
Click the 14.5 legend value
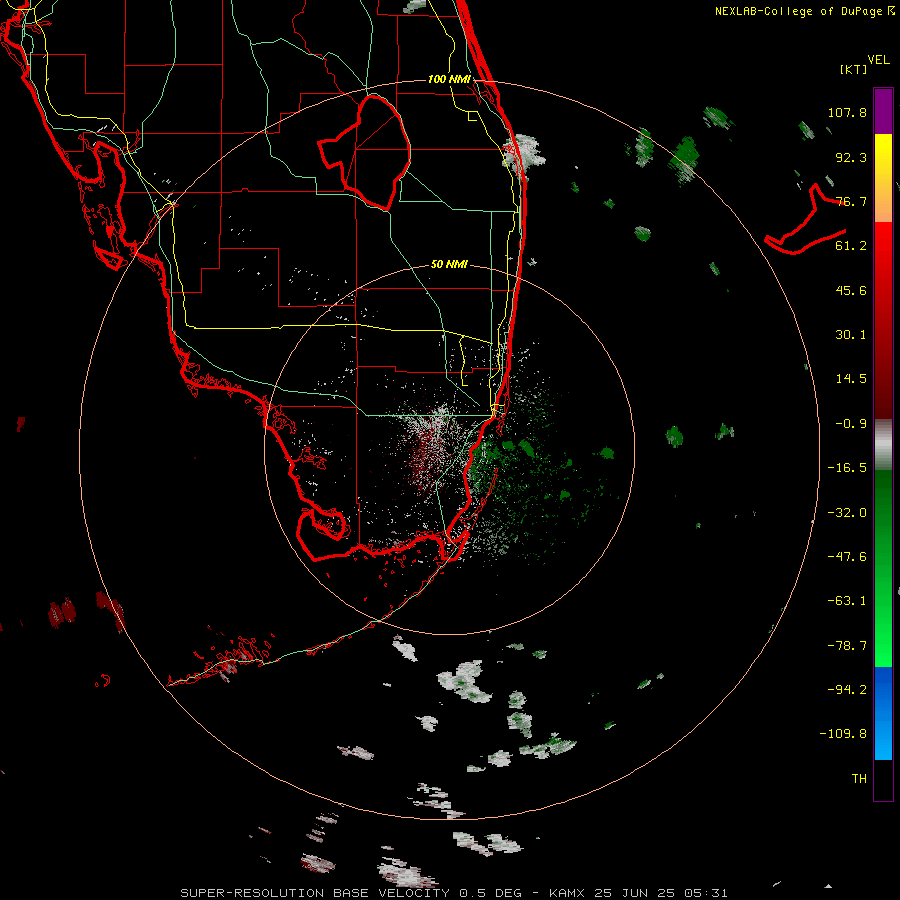click(851, 379)
